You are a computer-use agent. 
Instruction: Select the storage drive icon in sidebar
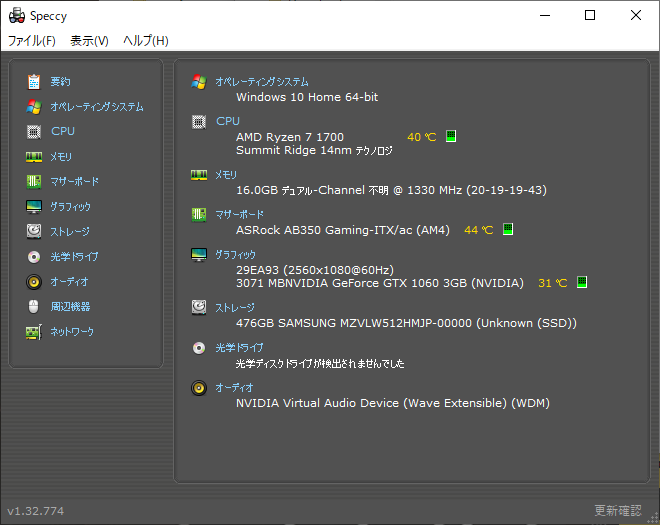click(34, 231)
